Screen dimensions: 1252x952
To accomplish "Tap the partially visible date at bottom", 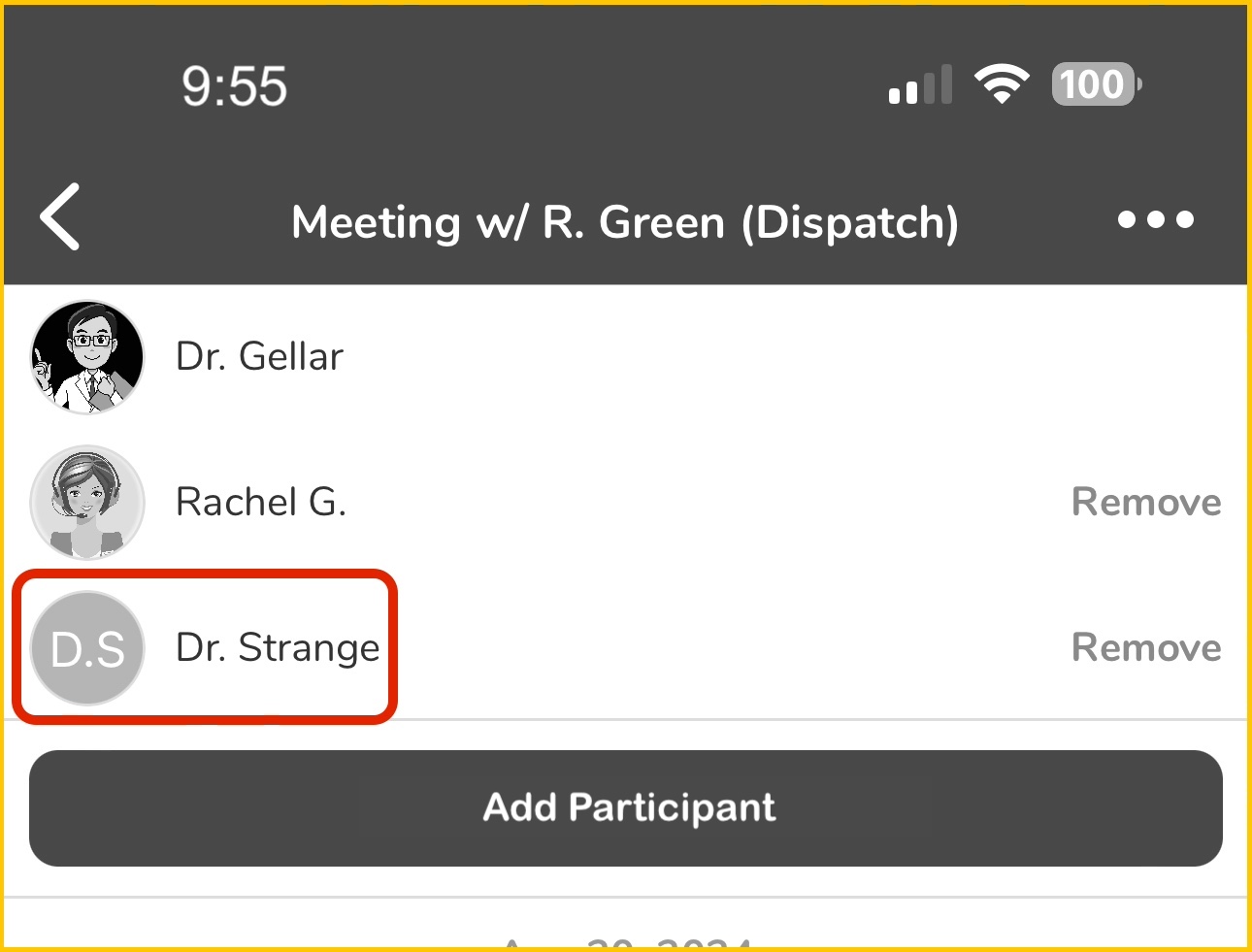I will 627,941.
